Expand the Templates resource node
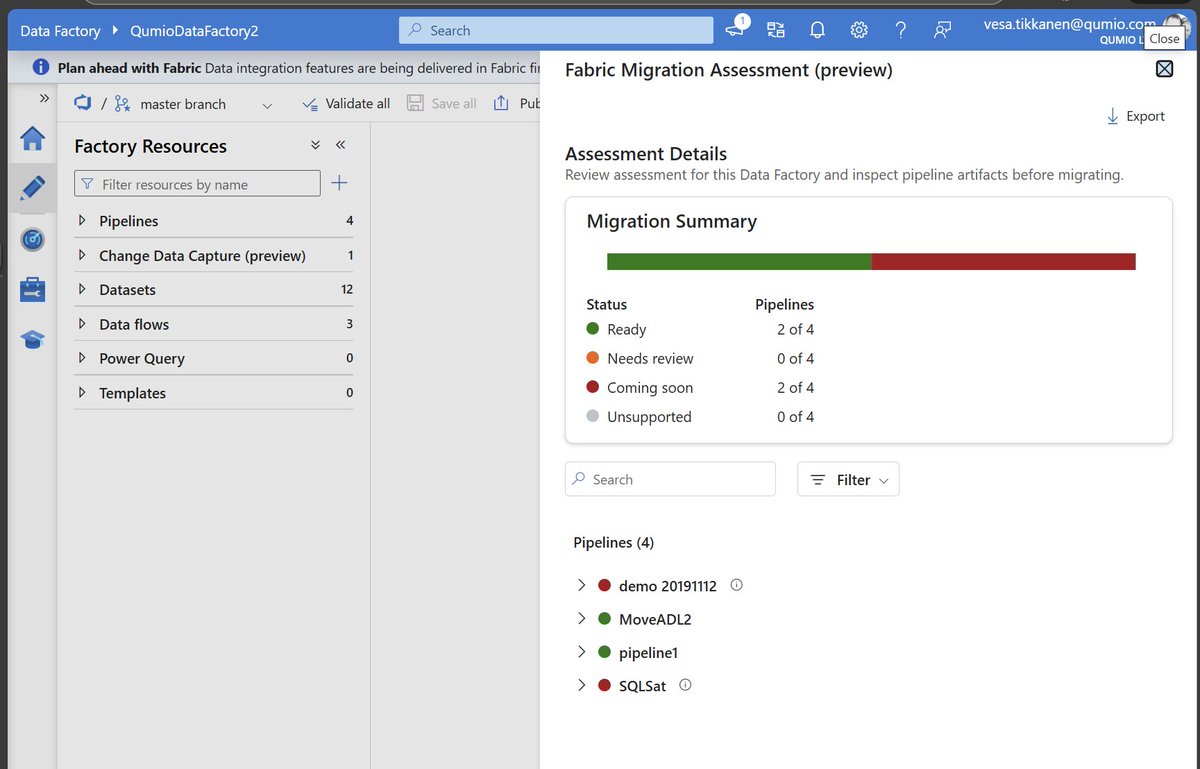1200x769 pixels. (82, 393)
